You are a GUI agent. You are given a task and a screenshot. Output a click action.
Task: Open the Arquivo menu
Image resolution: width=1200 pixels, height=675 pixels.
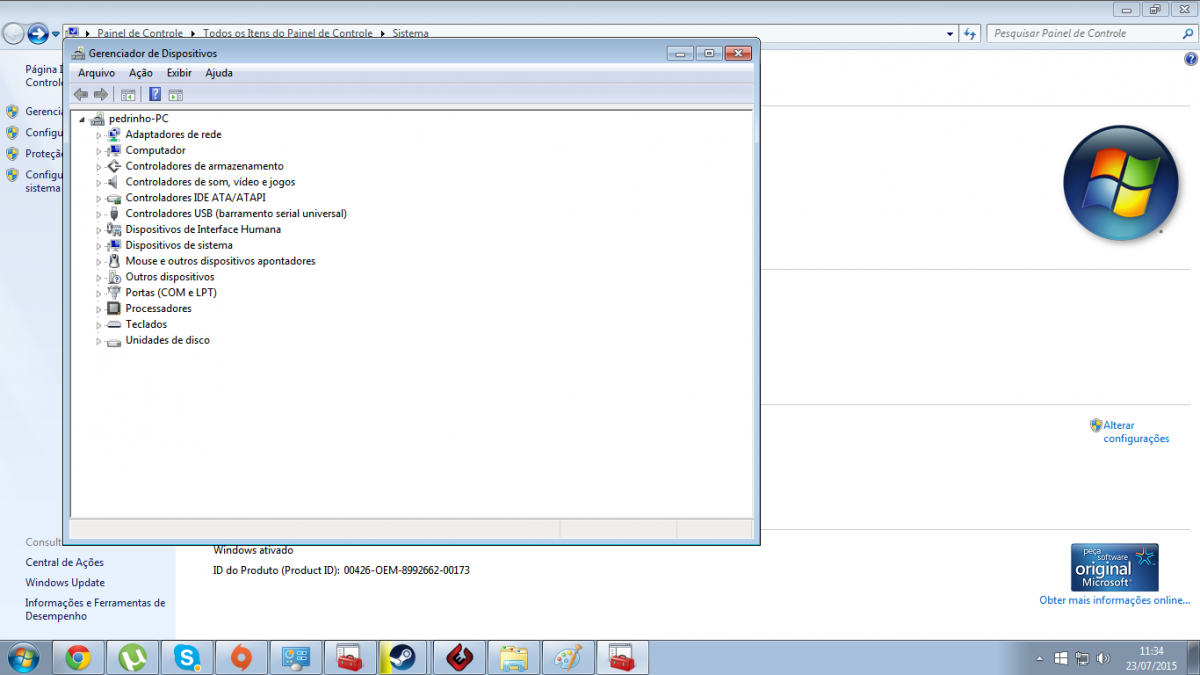(x=96, y=73)
